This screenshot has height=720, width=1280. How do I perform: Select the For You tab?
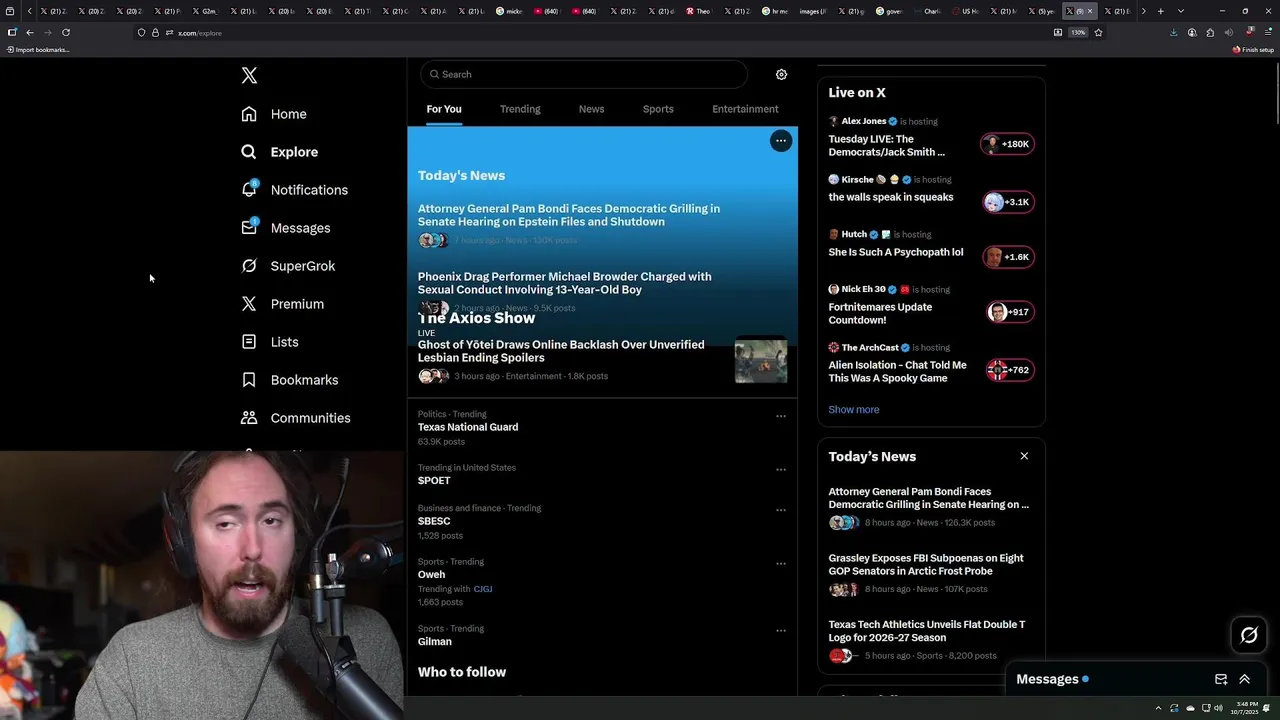(x=444, y=109)
